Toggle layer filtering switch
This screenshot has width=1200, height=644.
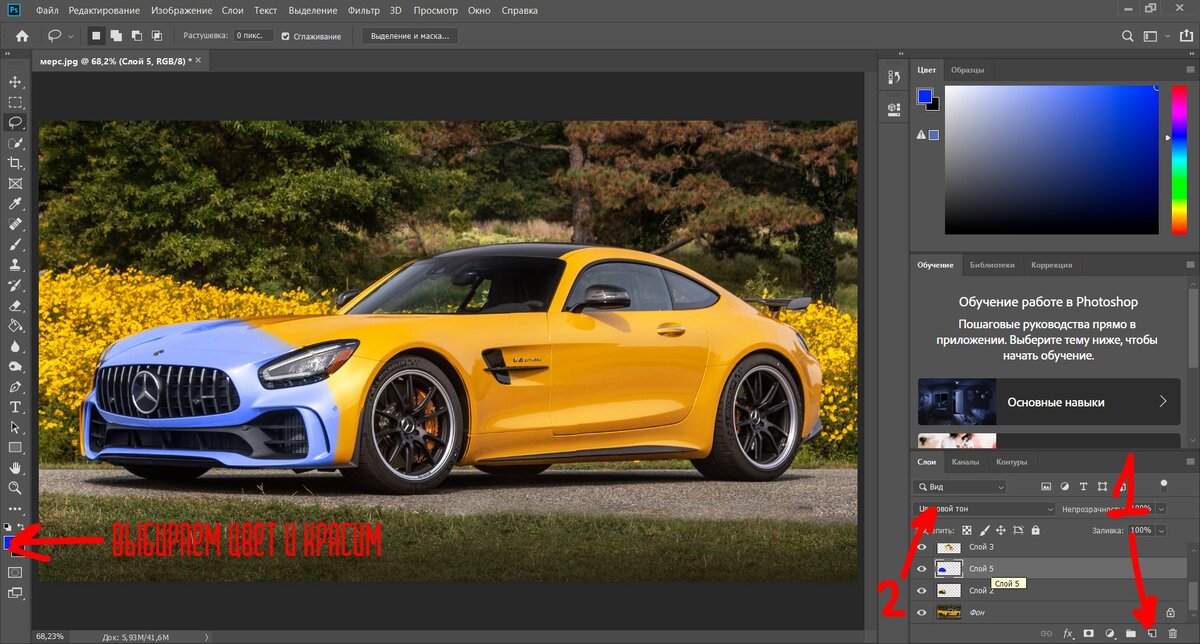(x=1164, y=485)
